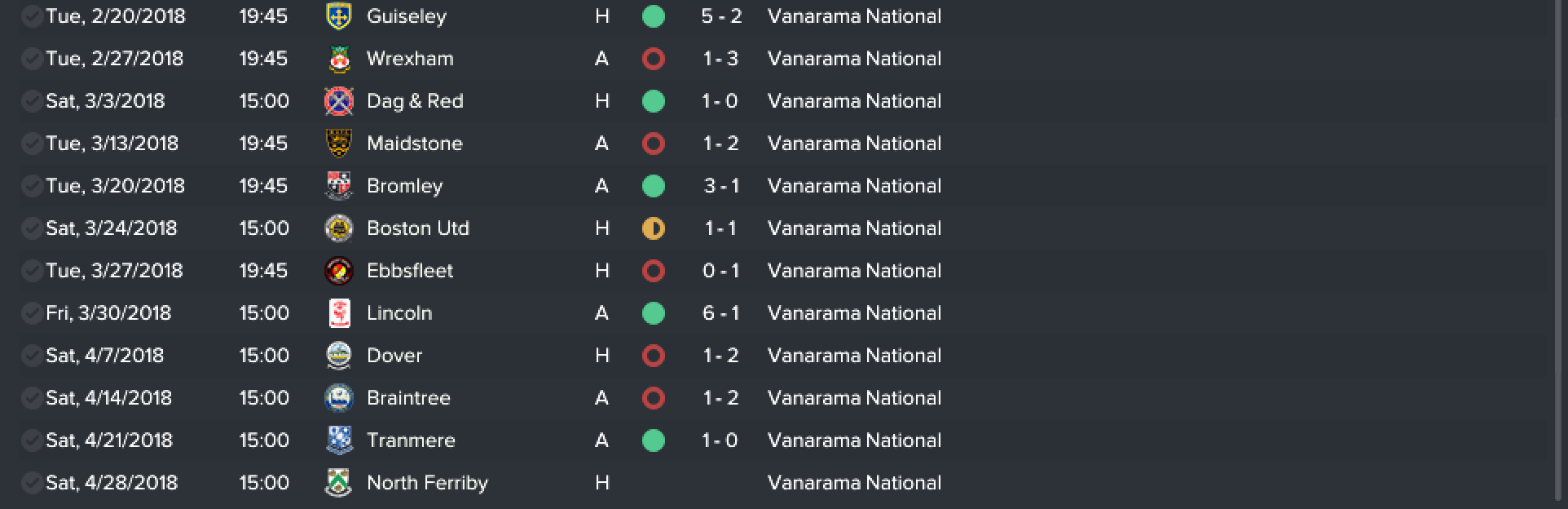Toggle the checkmark for the Guiseley fixture
Viewport: 1568px width, 509px height.
[32, 16]
